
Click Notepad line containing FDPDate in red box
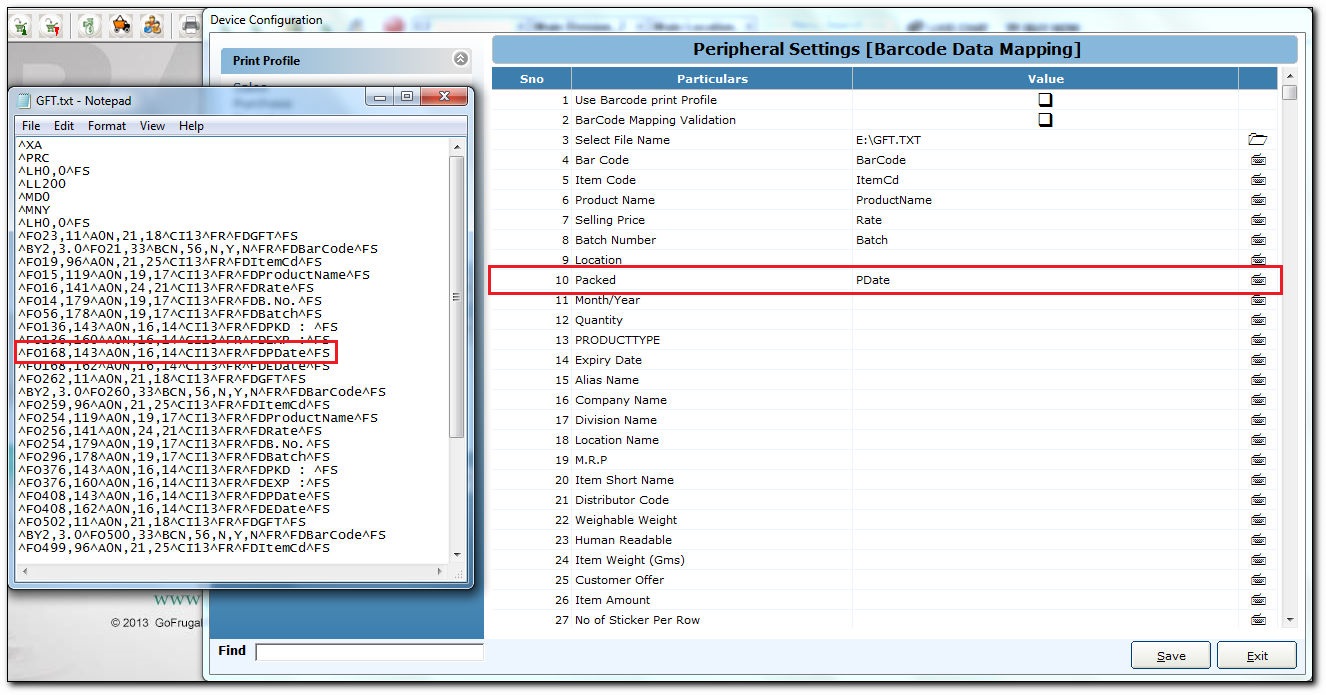click(x=175, y=353)
